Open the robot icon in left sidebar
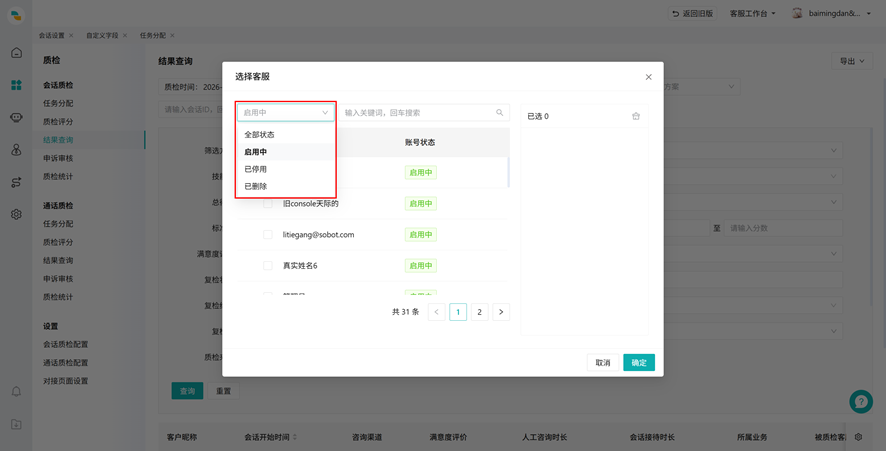The height and width of the screenshot is (451, 886). (x=16, y=118)
